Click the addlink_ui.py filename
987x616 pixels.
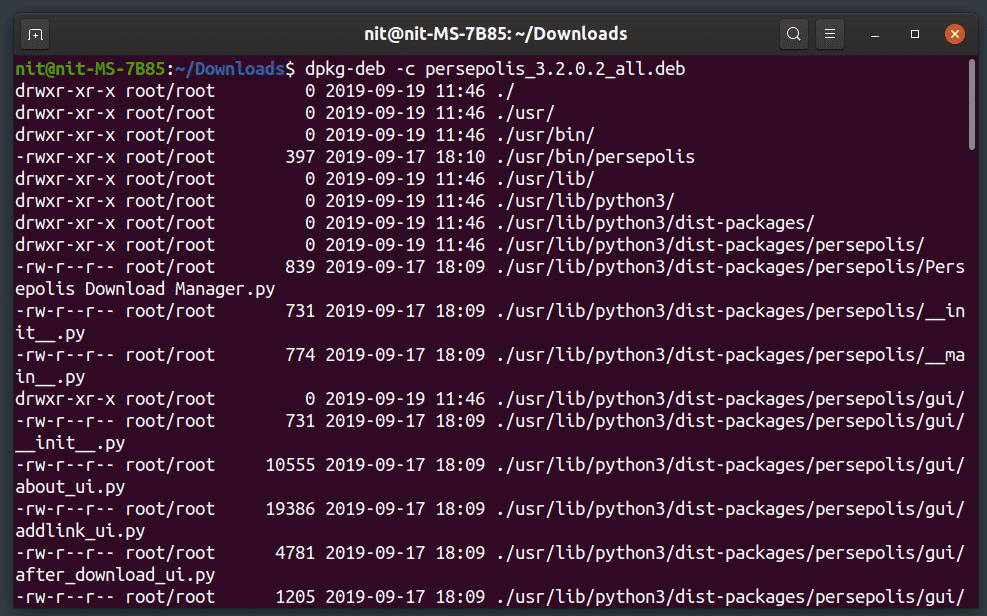(80, 531)
